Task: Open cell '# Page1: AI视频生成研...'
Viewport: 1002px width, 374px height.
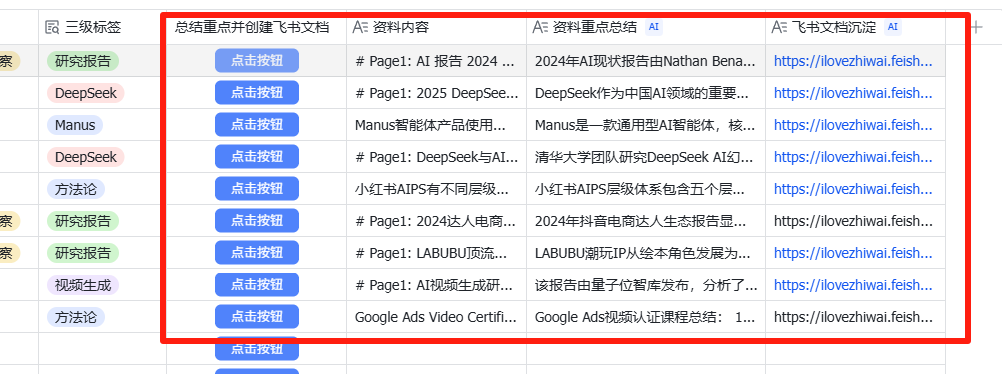Action: 436,284
